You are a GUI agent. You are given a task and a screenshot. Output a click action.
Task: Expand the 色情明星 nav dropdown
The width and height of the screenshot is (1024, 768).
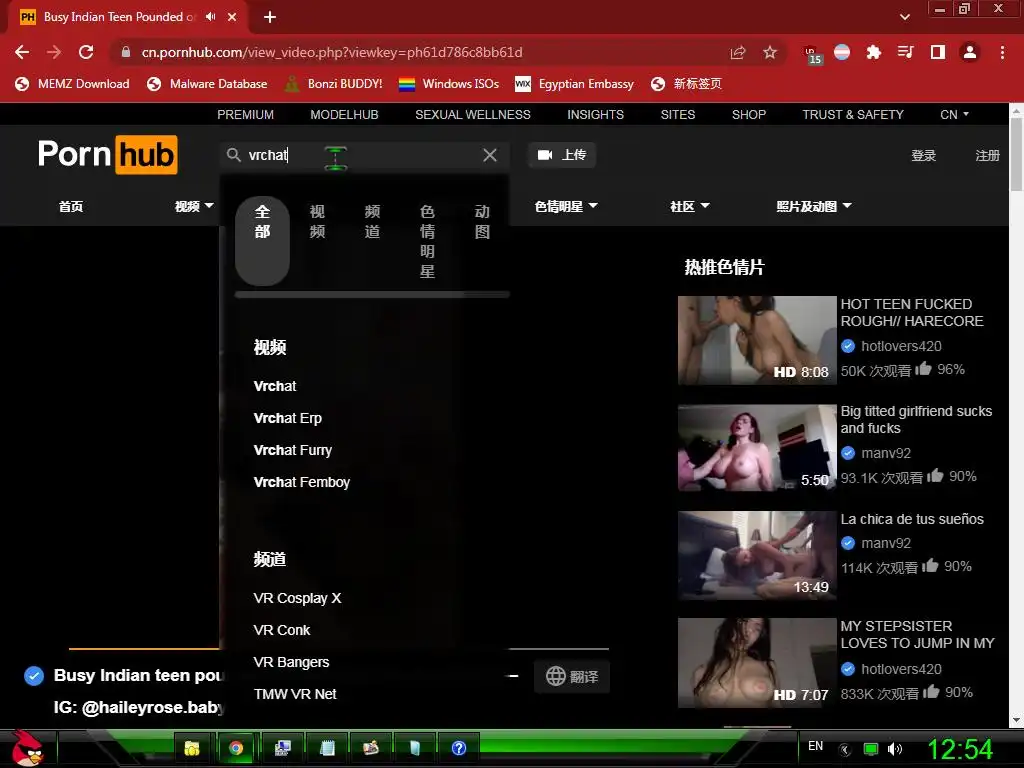pyautogui.click(x=566, y=206)
